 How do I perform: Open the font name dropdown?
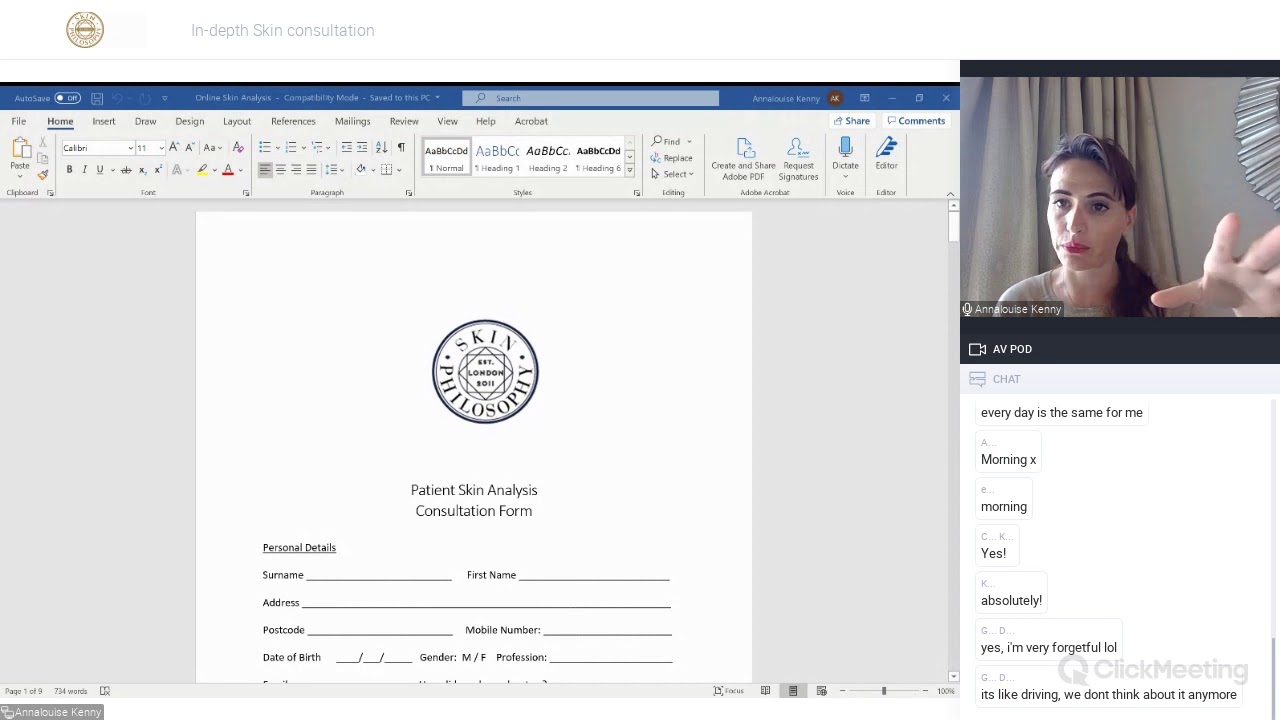[x=130, y=148]
